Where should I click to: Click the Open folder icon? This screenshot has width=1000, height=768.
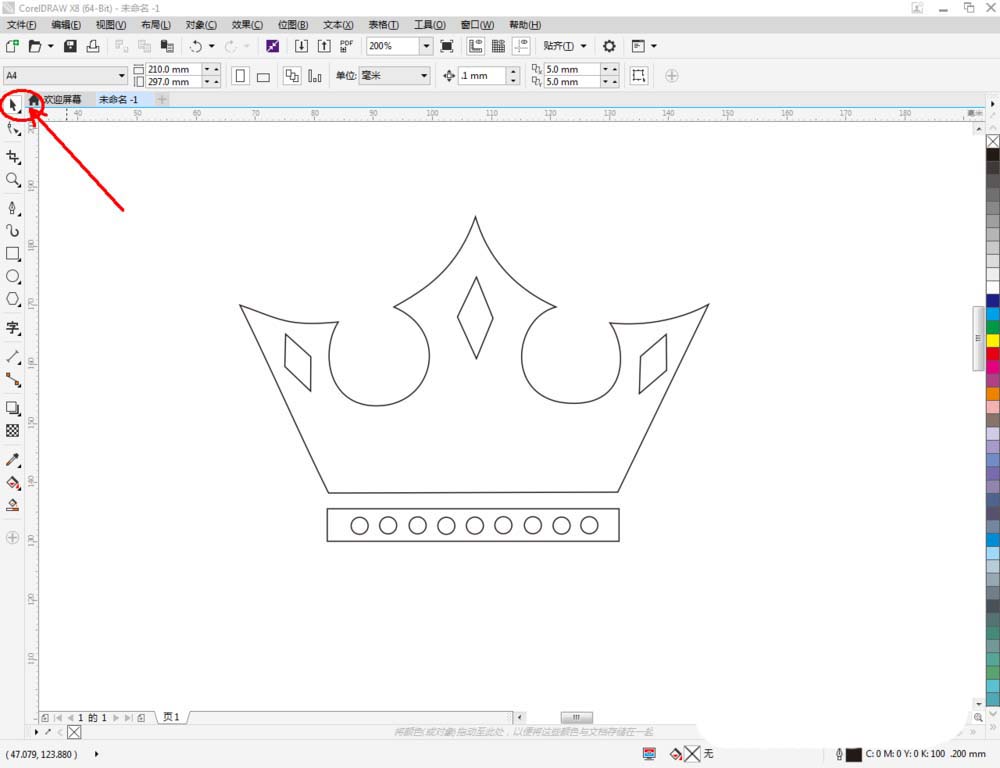point(35,46)
